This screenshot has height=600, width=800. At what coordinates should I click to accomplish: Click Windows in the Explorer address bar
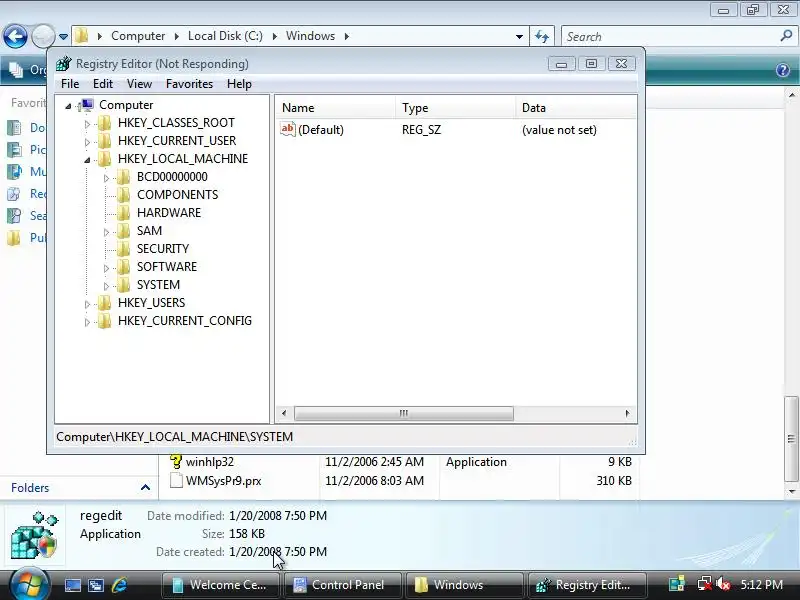click(x=310, y=36)
